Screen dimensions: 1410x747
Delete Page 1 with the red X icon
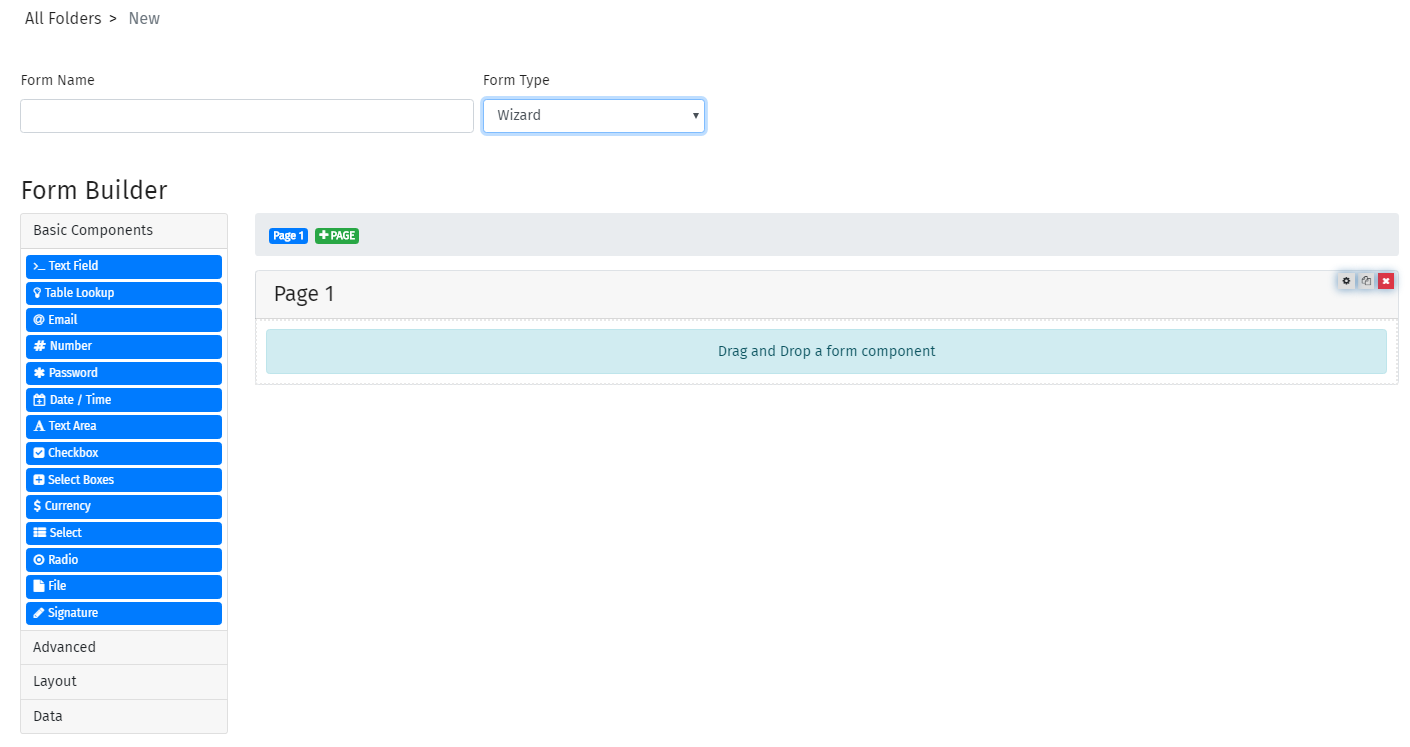pos(1385,281)
